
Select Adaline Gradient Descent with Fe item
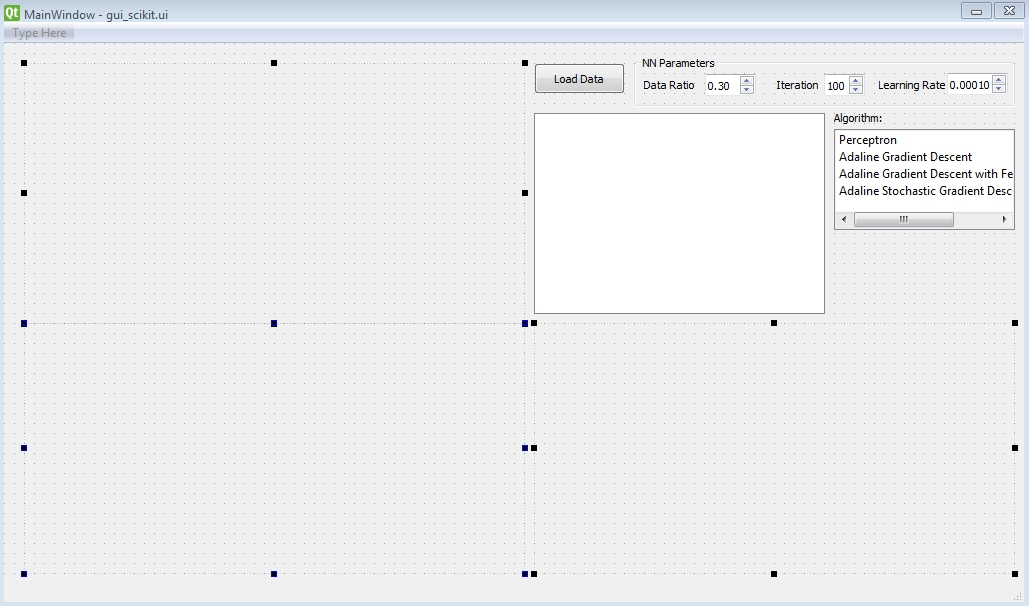coord(922,174)
